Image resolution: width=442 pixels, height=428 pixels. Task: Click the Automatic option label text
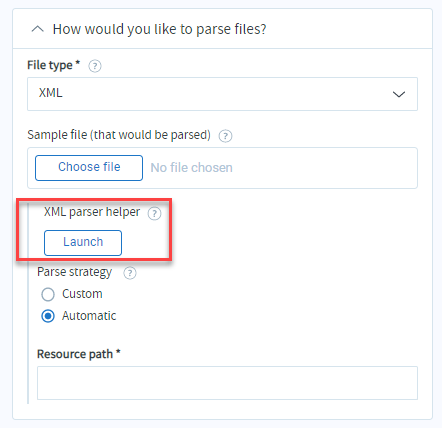tap(89, 316)
